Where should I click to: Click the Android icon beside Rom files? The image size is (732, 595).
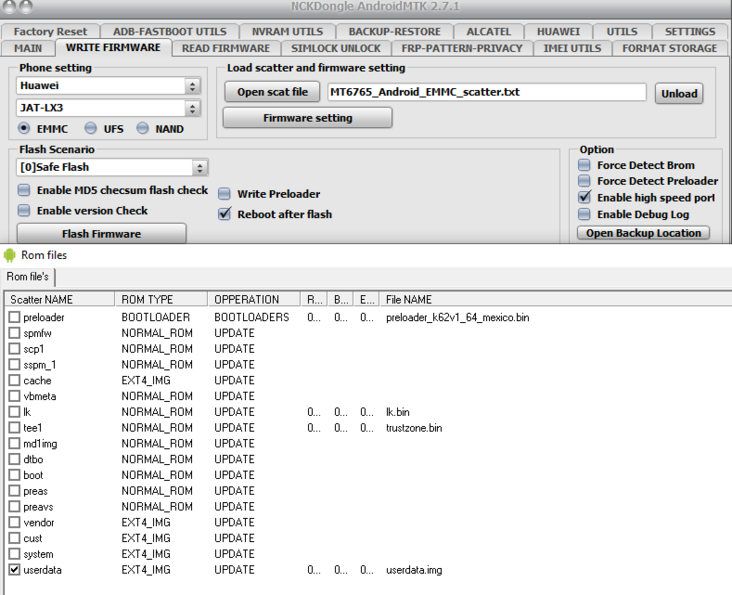[9, 255]
